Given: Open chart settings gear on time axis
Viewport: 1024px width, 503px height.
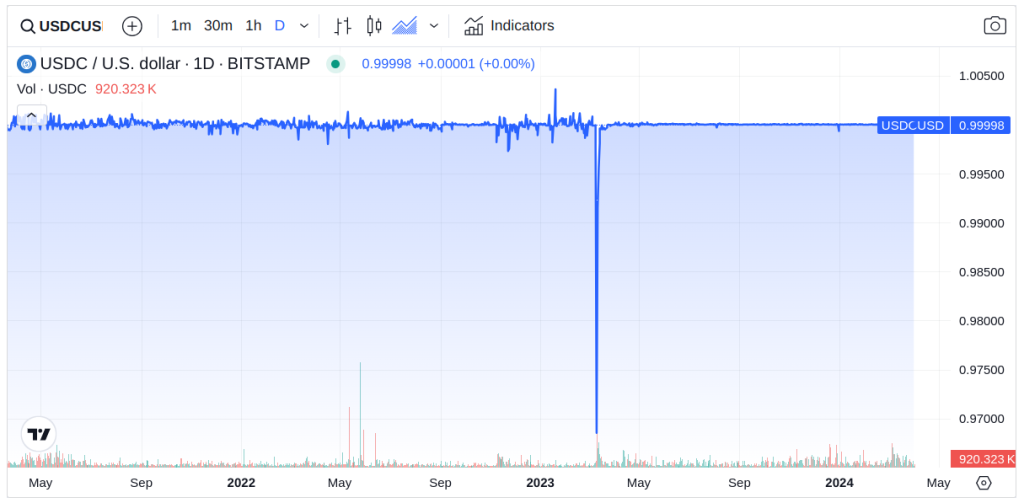Looking at the screenshot, I should [984, 483].
